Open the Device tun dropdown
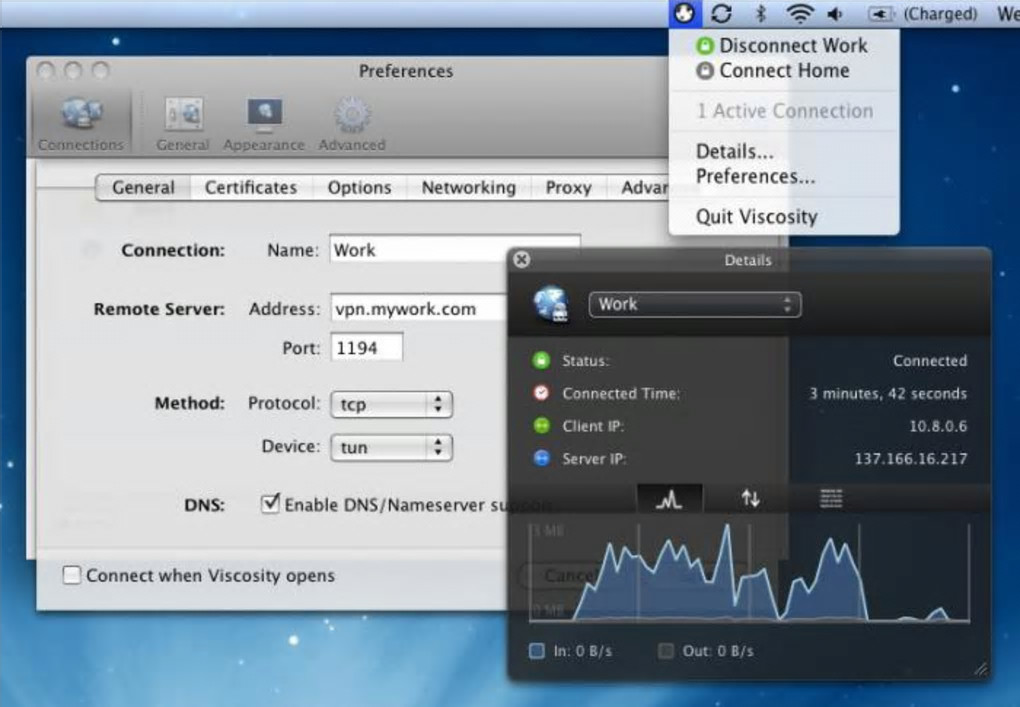 coord(391,447)
